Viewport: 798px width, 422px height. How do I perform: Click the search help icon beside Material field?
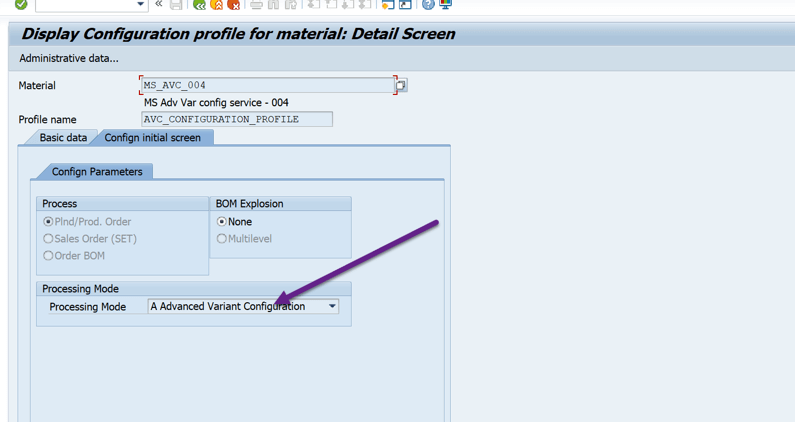tap(401, 85)
